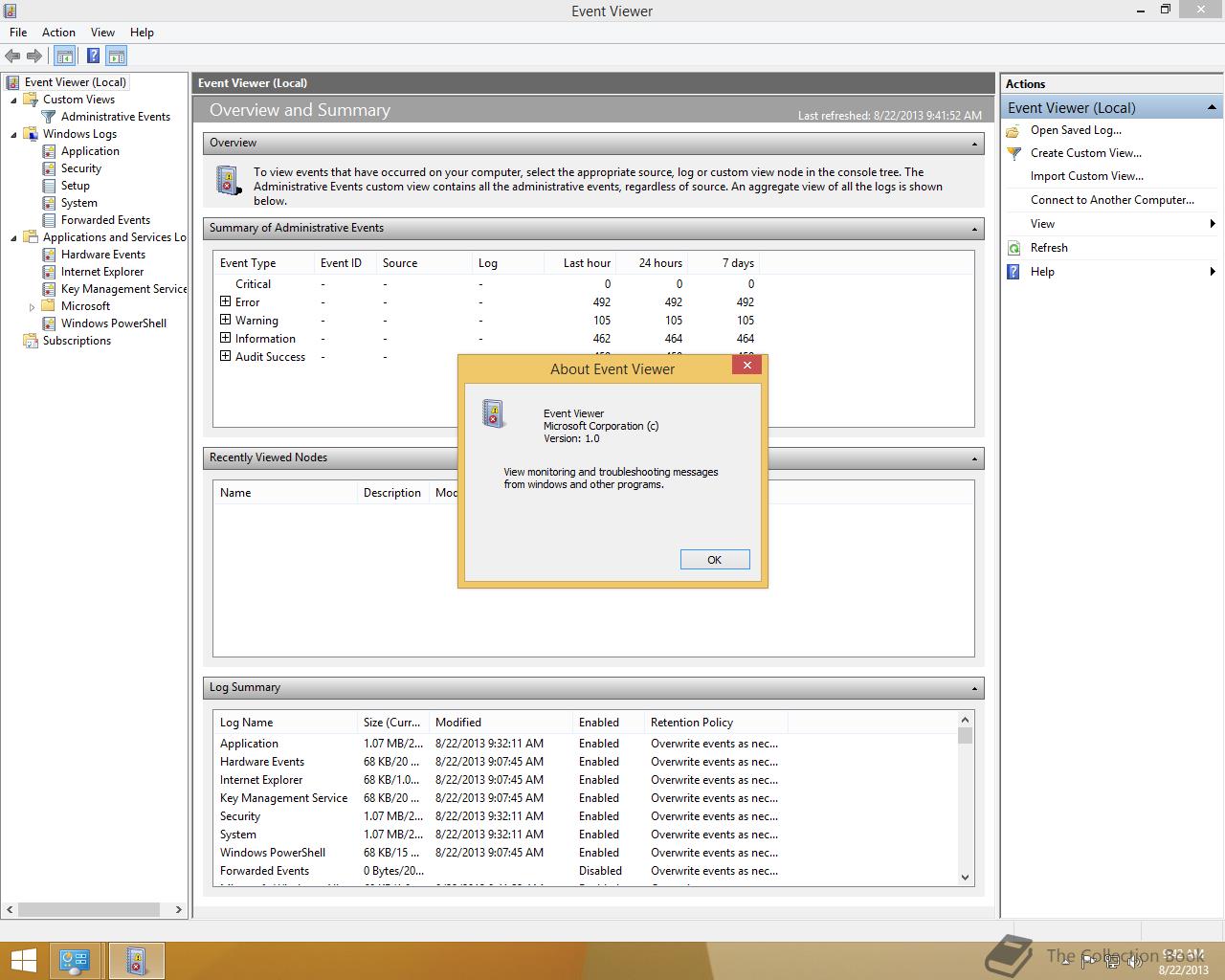Click Create Custom View filter icon
Image resolution: width=1225 pixels, height=980 pixels.
click(1014, 153)
